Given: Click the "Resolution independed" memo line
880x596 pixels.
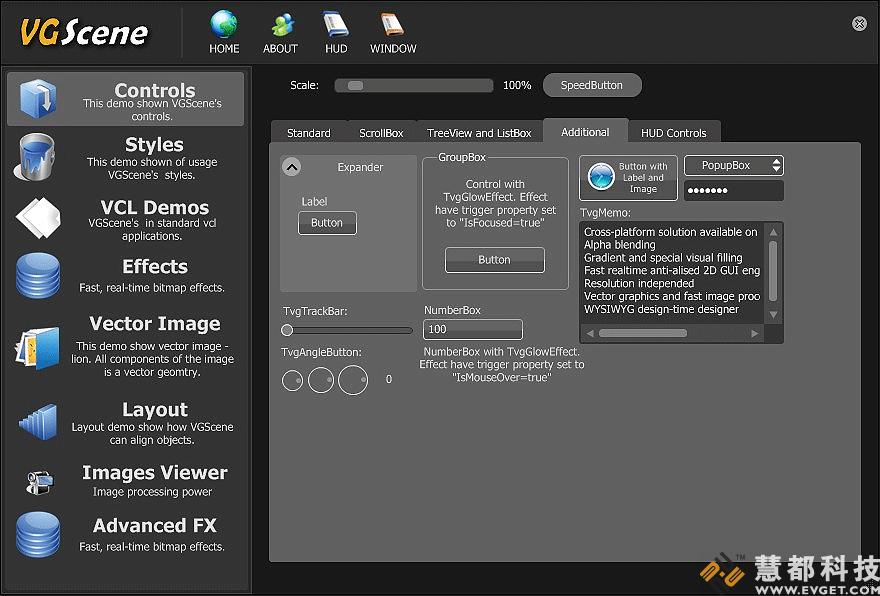Looking at the screenshot, I should click(x=639, y=283).
